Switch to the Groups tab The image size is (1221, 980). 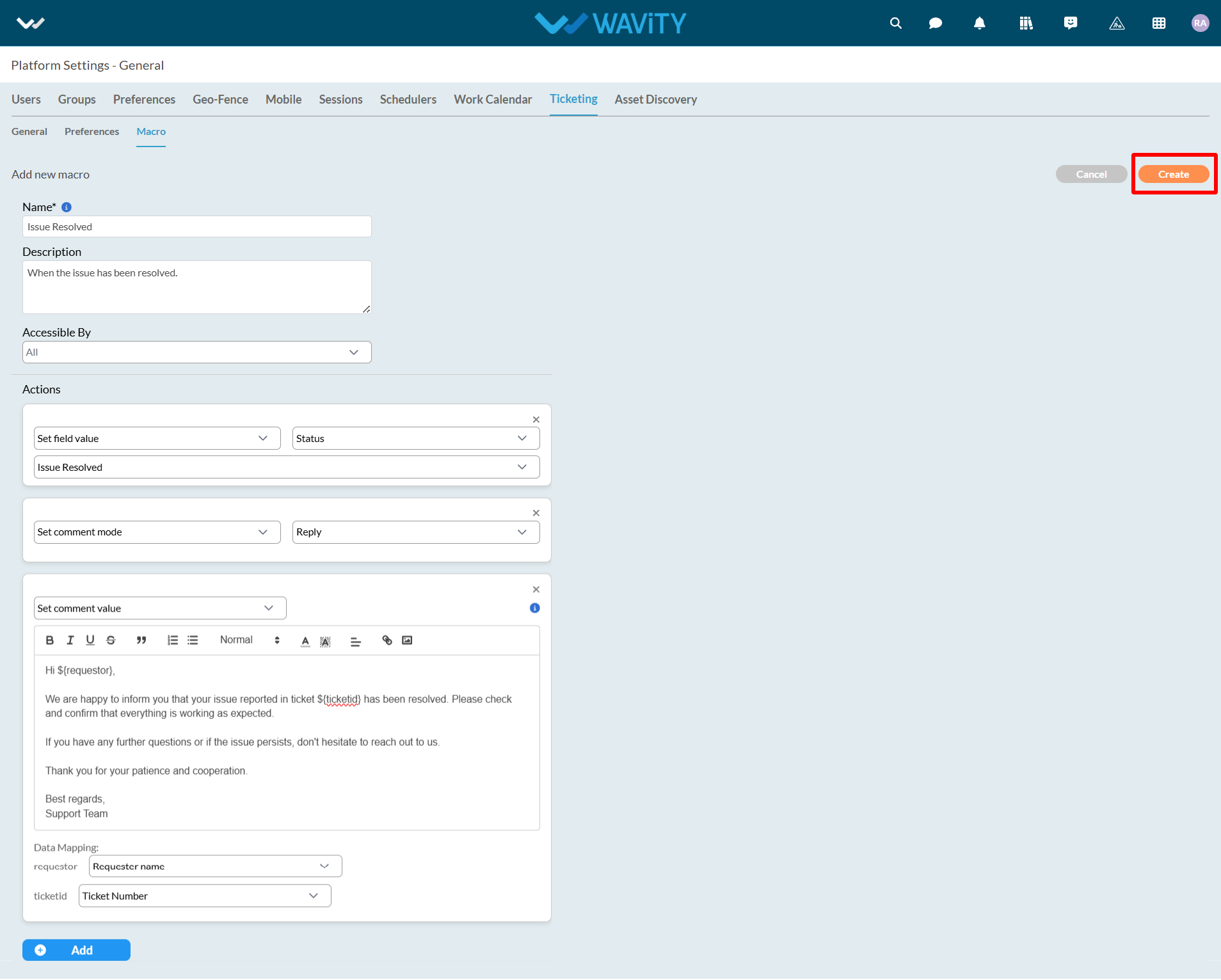coord(77,99)
